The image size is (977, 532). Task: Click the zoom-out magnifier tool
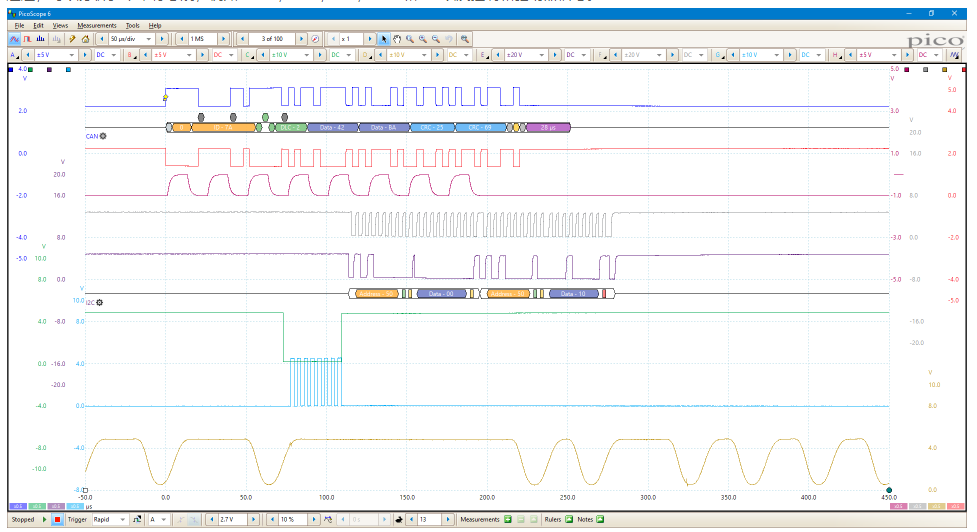point(436,39)
